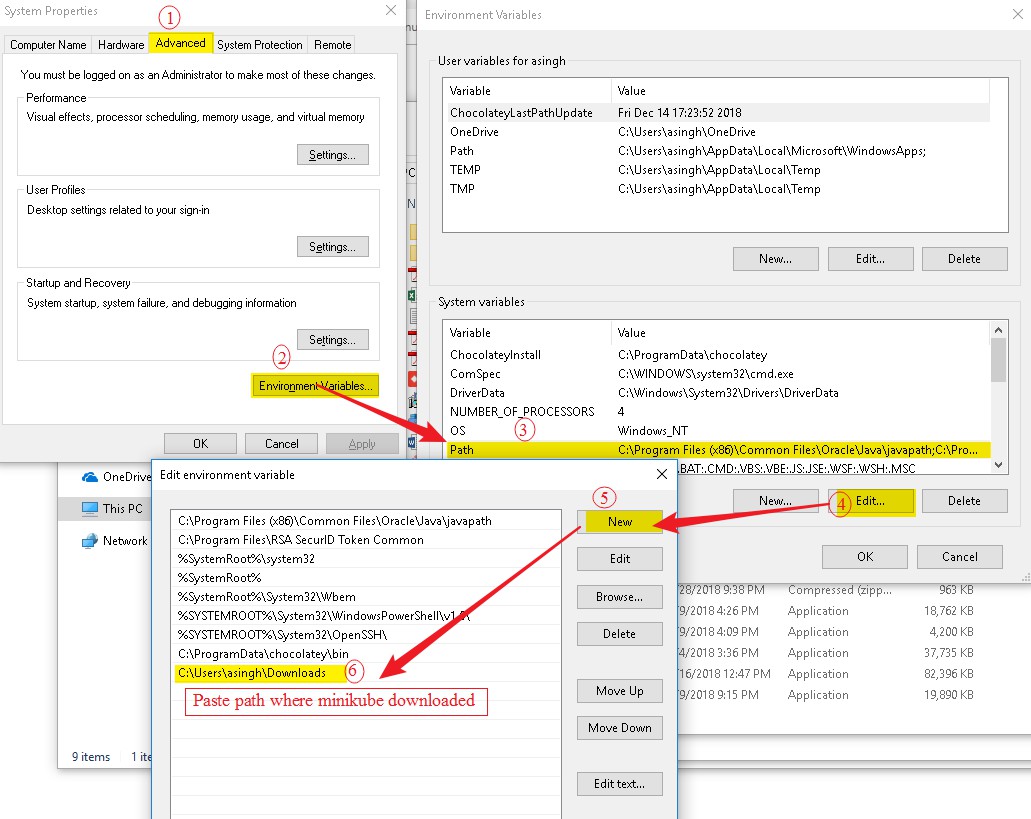Click the Move Up button
Viewport: 1031px width, 819px height.
pyautogui.click(x=619, y=691)
